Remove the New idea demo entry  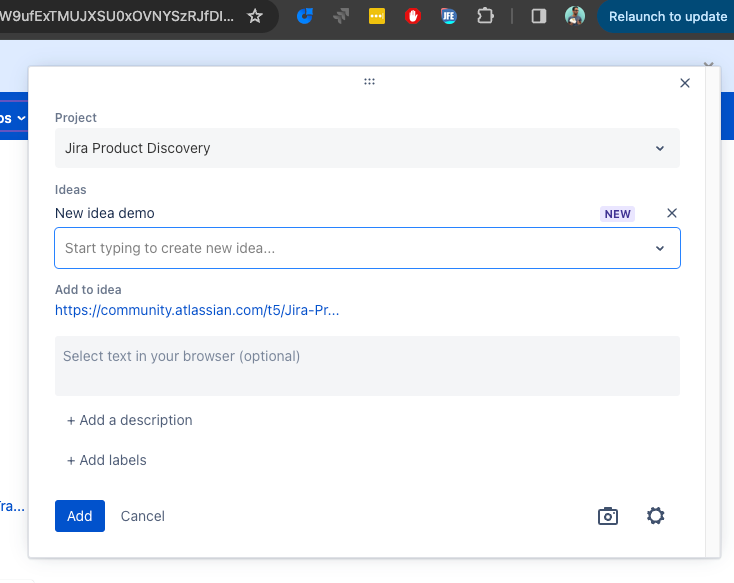[x=672, y=213]
